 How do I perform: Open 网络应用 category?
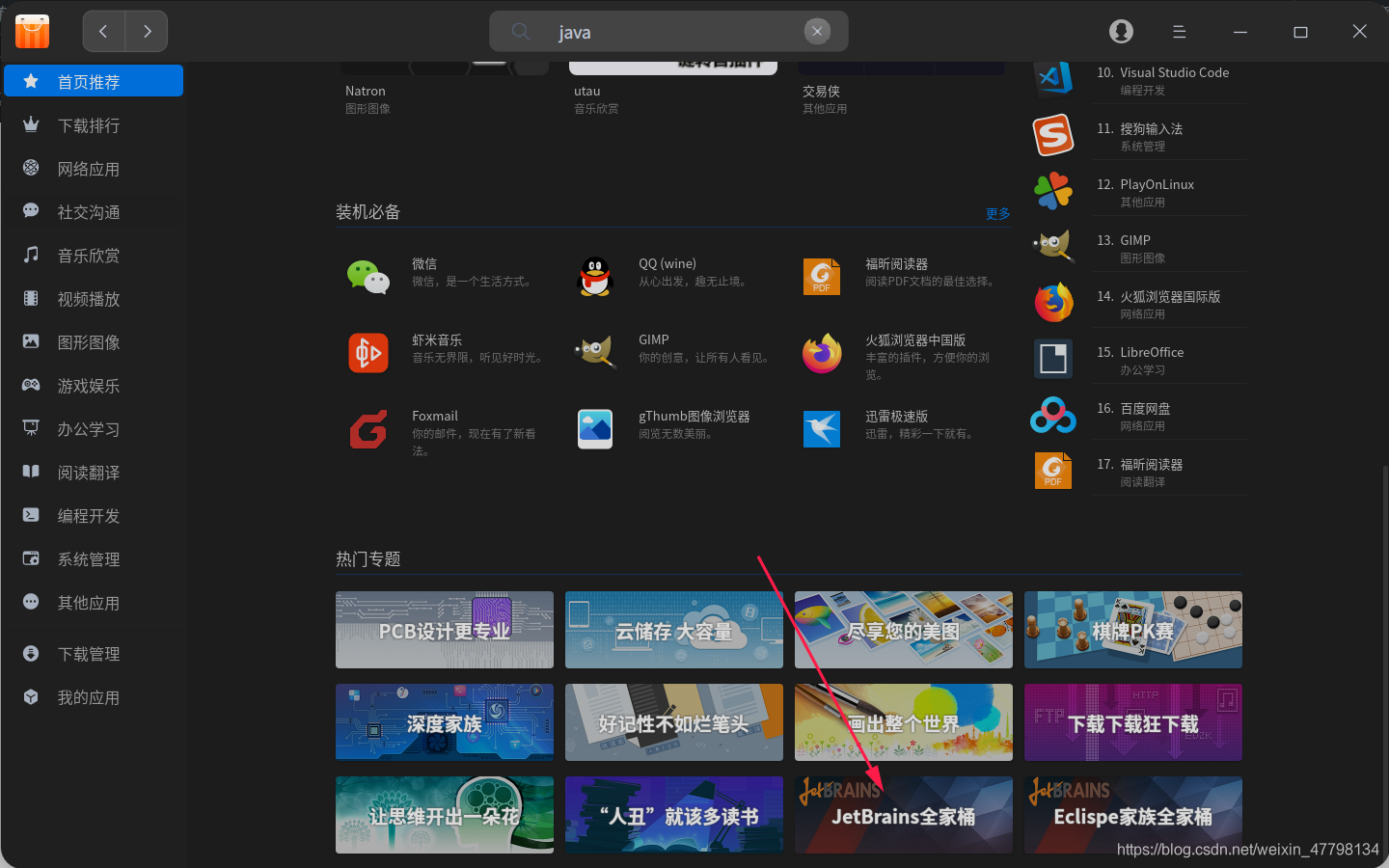click(x=94, y=169)
